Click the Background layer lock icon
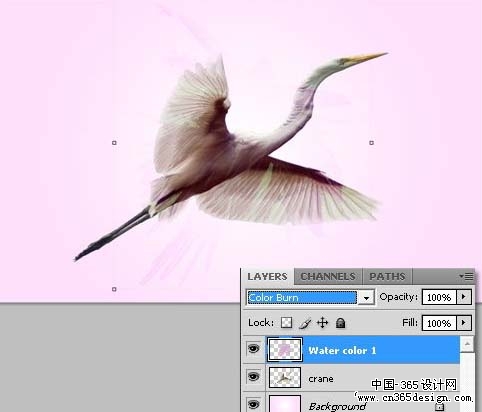The image size is (482, 412). click(440, 407)
